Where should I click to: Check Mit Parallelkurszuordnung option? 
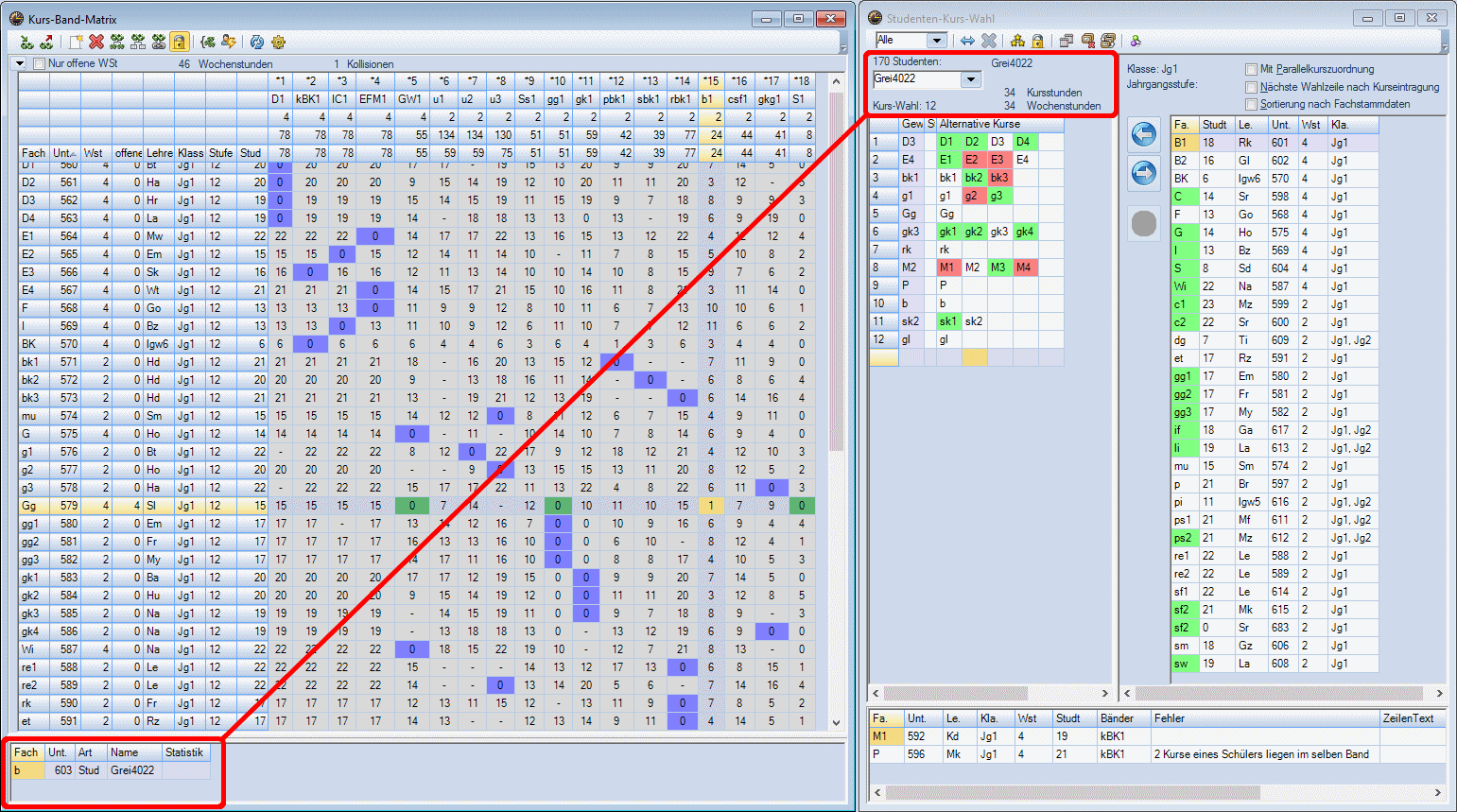1251,69
